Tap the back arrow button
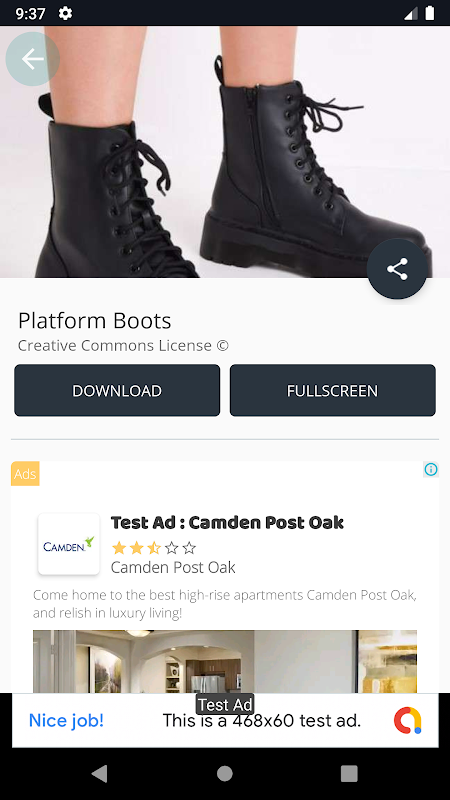Viewport: 450px width, 800px height. tap(32, 59)
